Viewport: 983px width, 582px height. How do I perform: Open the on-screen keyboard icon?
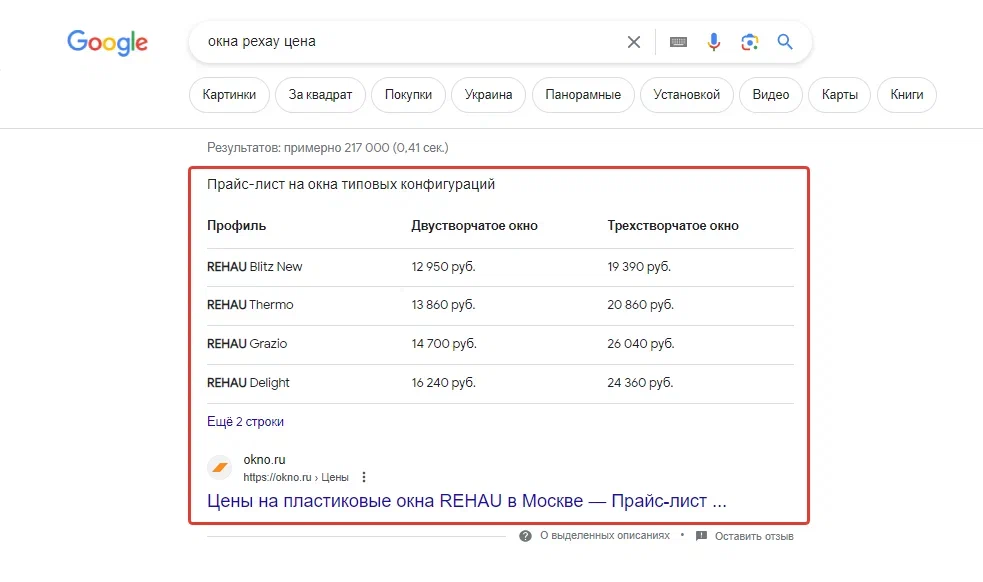click(x=678, y=42)
